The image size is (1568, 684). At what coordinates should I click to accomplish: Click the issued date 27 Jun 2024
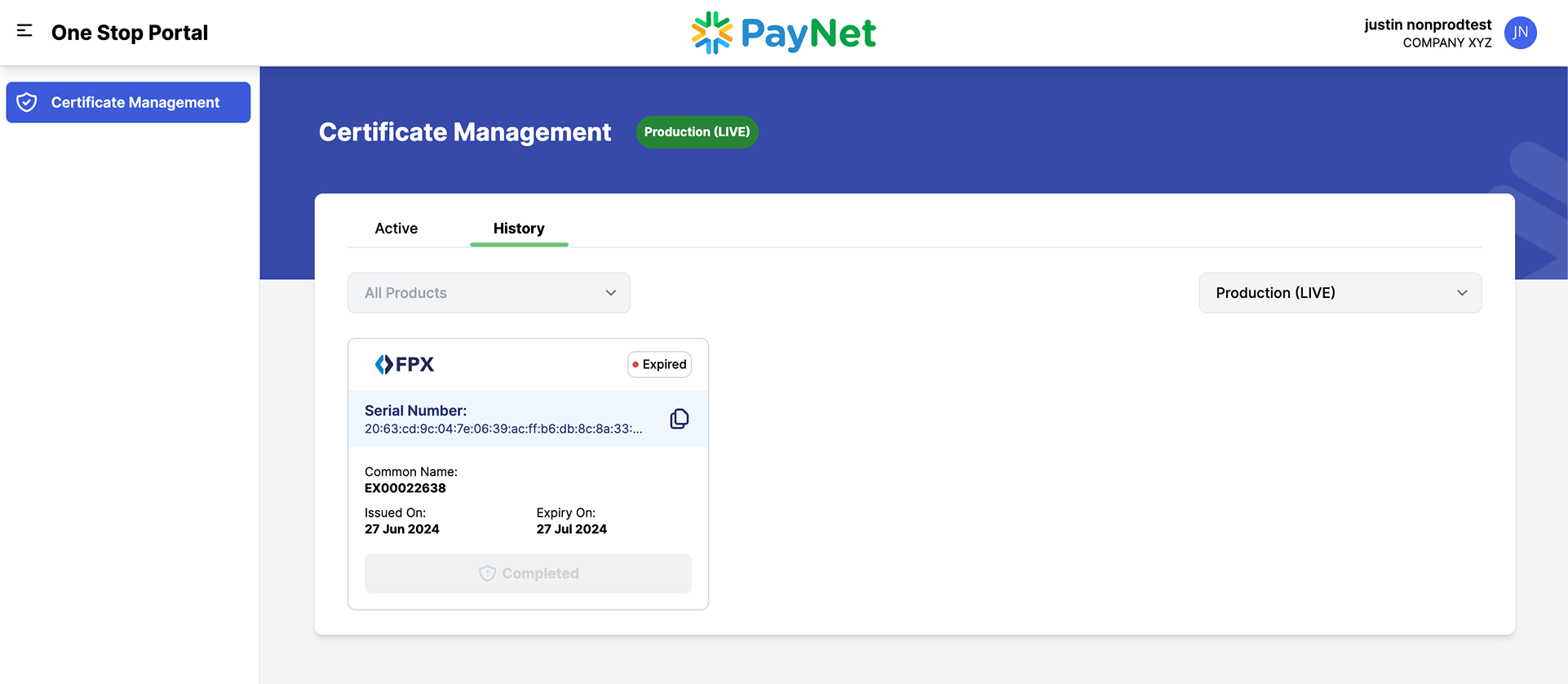click(x=402, y=529)
